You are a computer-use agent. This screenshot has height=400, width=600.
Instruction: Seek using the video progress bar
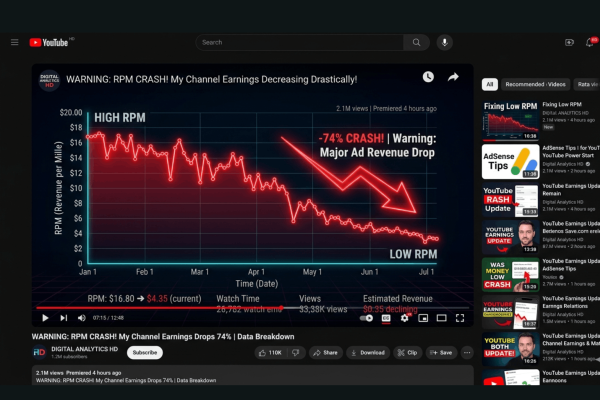coord(253,308)
